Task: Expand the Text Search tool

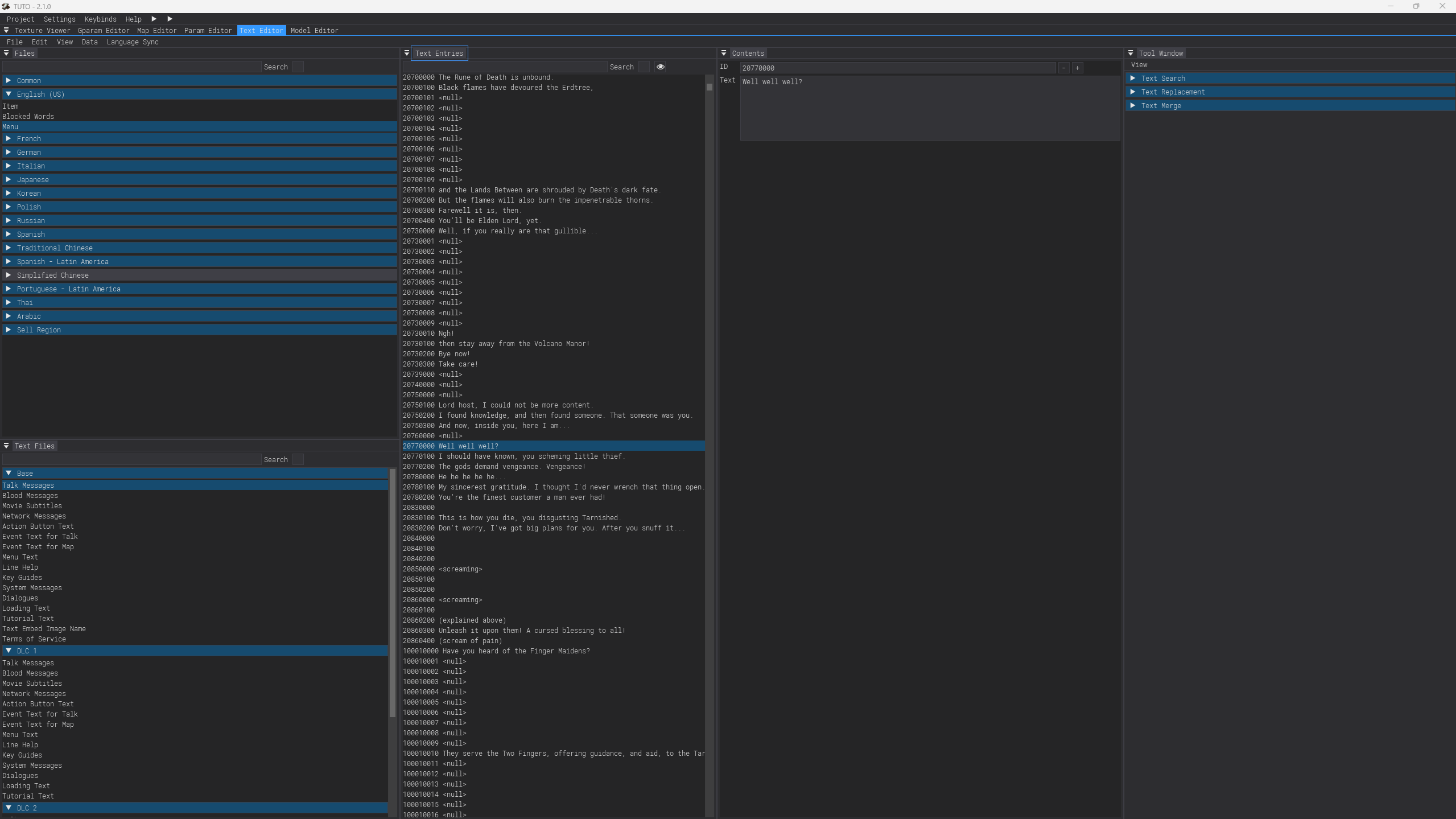Action: 1290,79
